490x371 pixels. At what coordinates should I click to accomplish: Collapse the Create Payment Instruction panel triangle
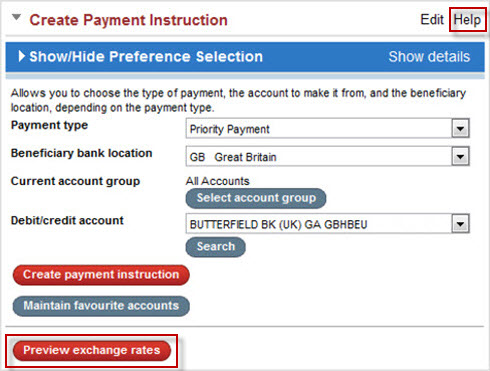[x=16, y=17]
